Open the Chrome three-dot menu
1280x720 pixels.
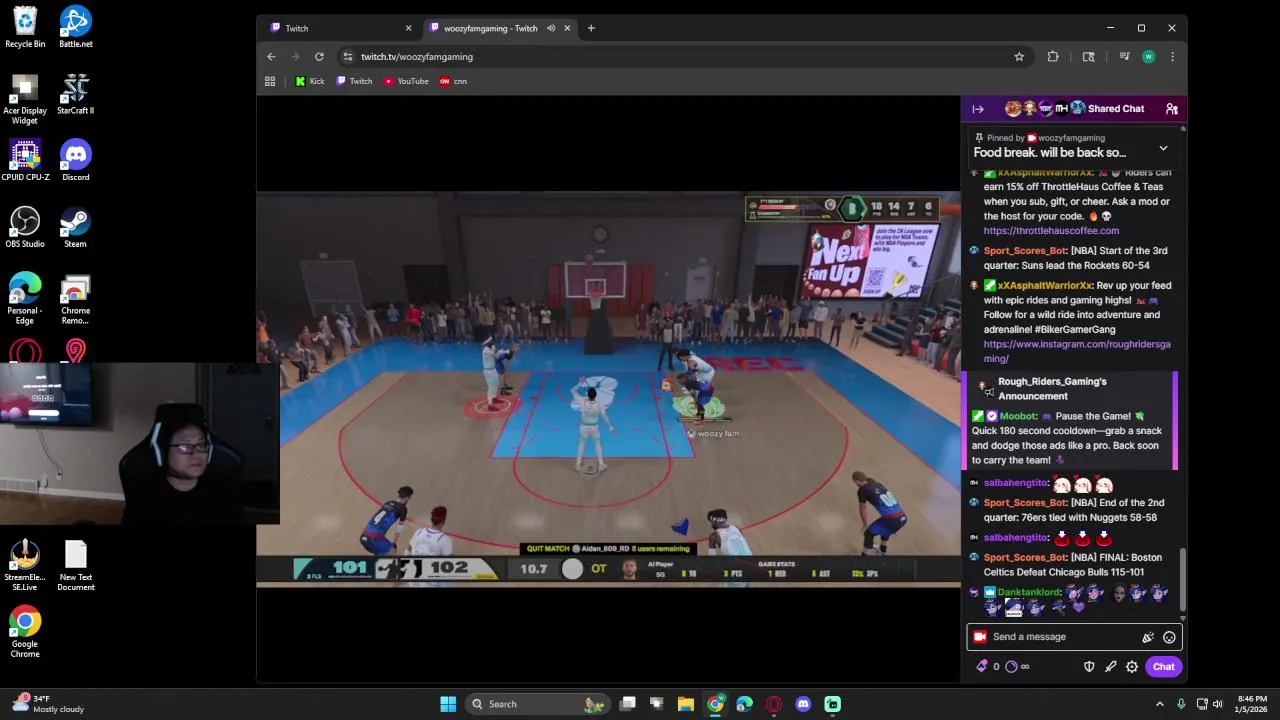(x=1172, y=57)
